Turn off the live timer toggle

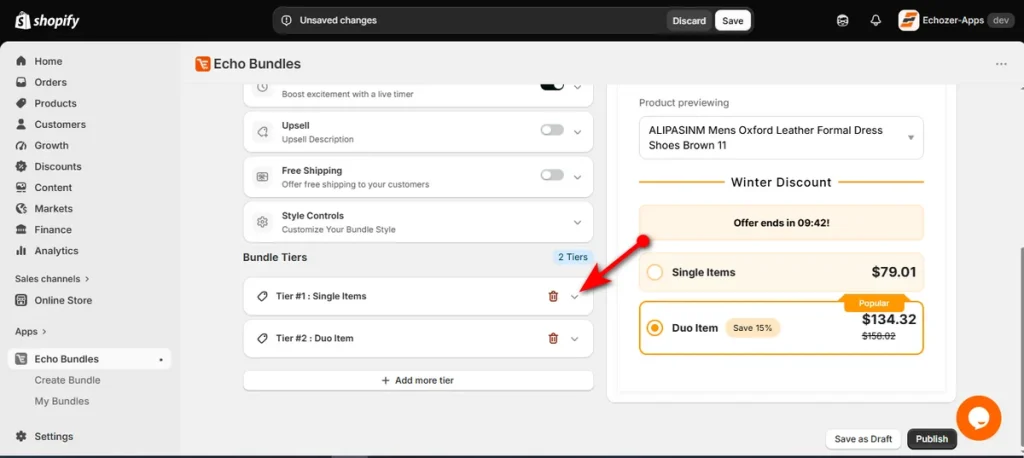click(x=552, y=86)
